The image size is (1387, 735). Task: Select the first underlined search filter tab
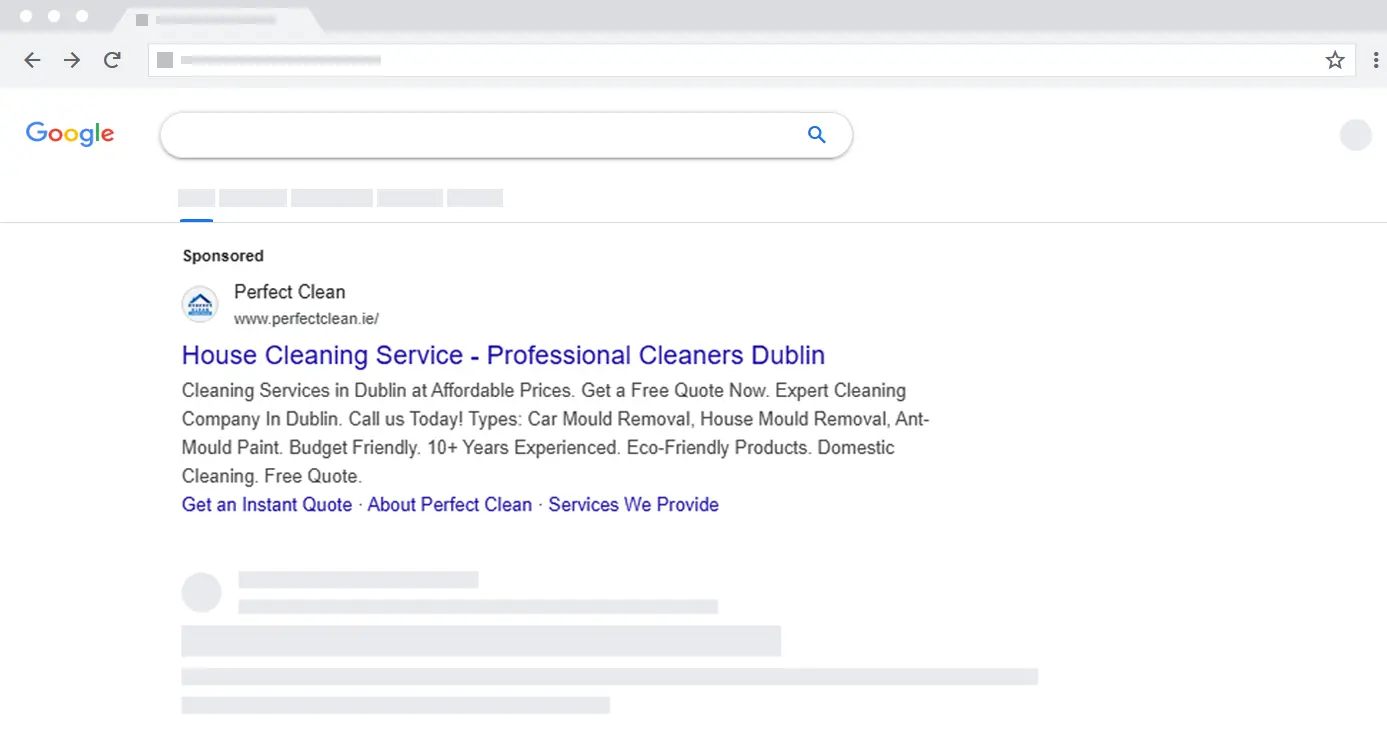[196, 198]
